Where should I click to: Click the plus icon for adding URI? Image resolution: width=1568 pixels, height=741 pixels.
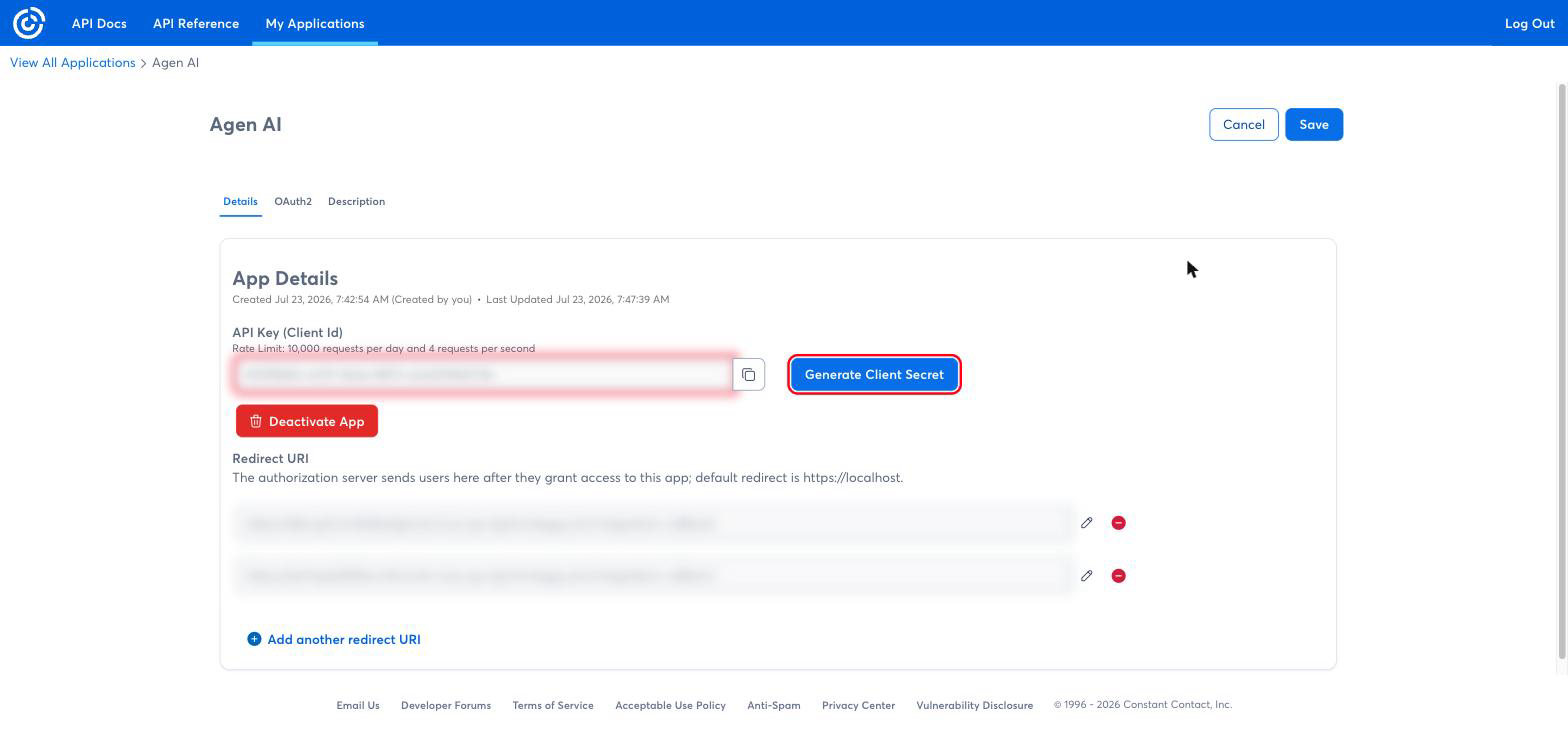tap(254, 639)
